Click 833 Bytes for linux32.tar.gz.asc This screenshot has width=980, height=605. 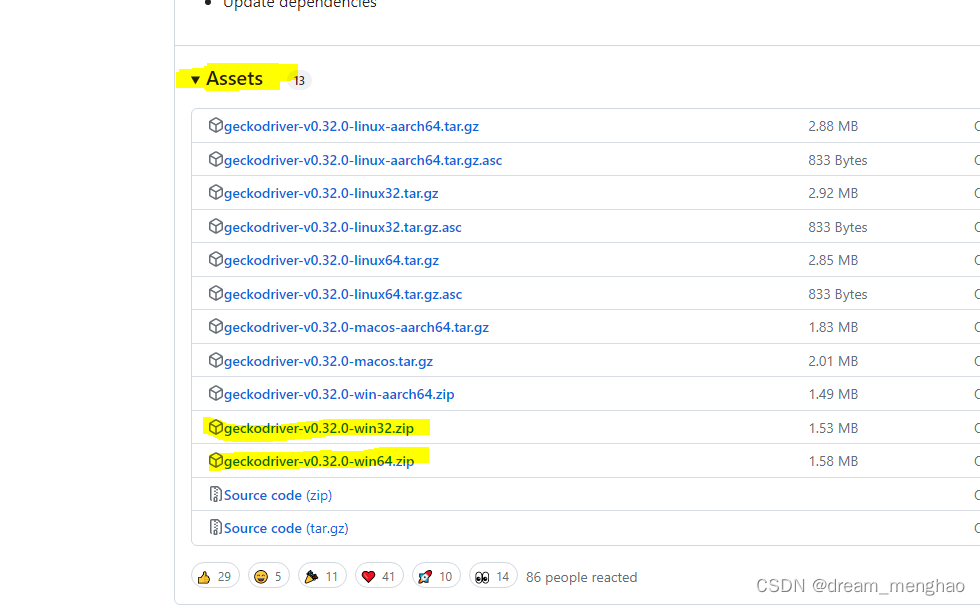[x=838, y=228]
